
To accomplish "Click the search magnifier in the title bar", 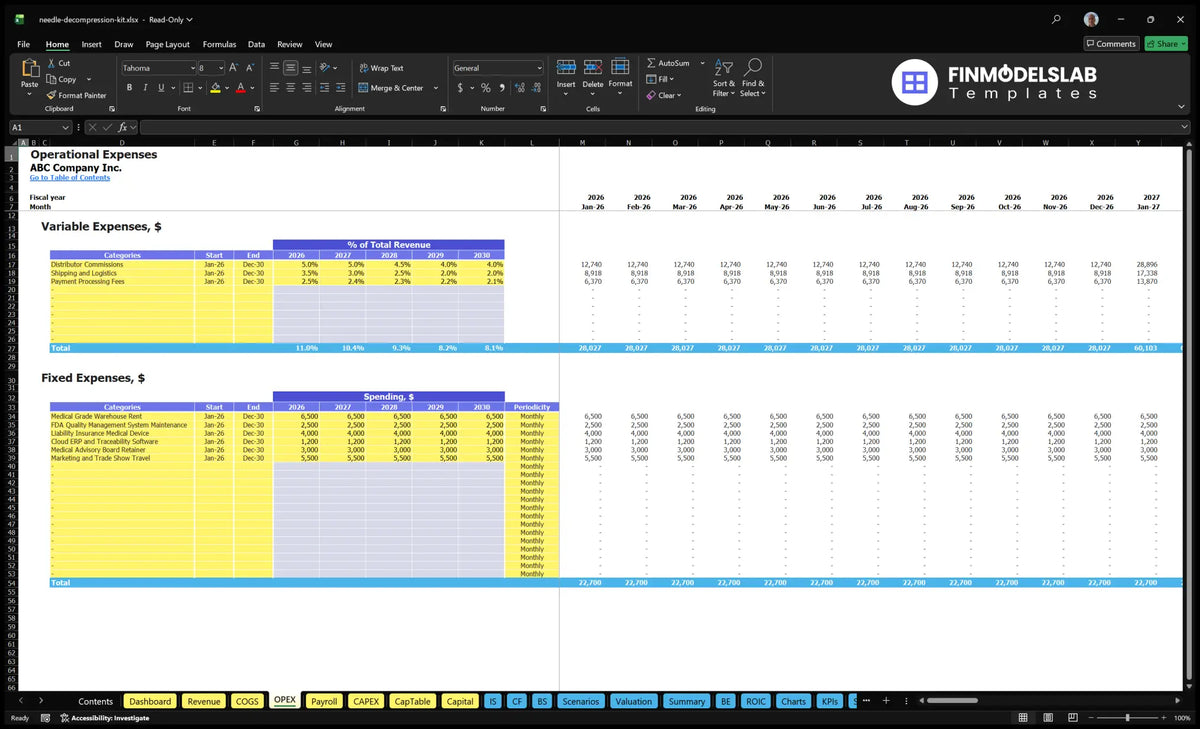I will coord(1057,19).
